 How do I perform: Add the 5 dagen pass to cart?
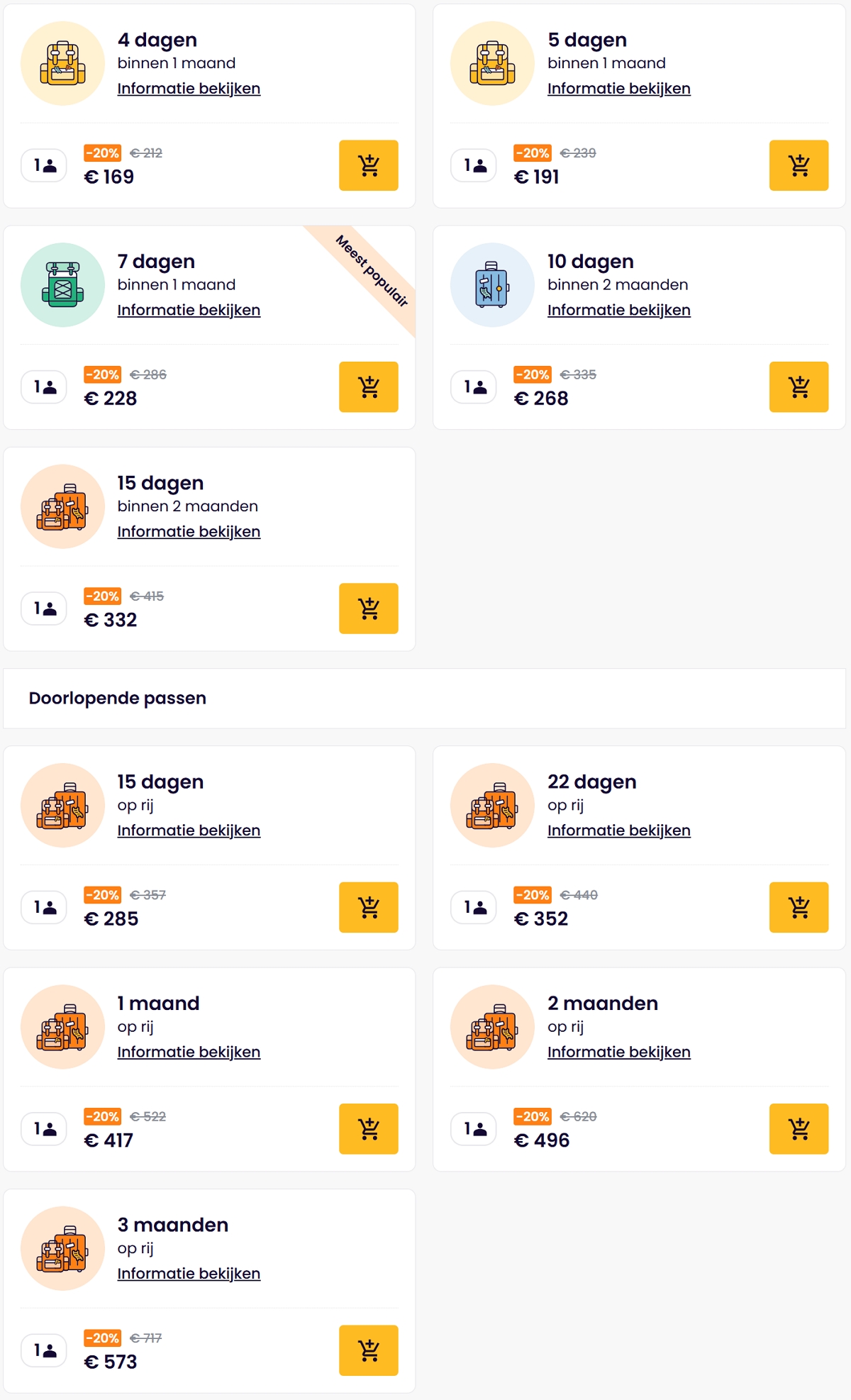click(798, 165)
